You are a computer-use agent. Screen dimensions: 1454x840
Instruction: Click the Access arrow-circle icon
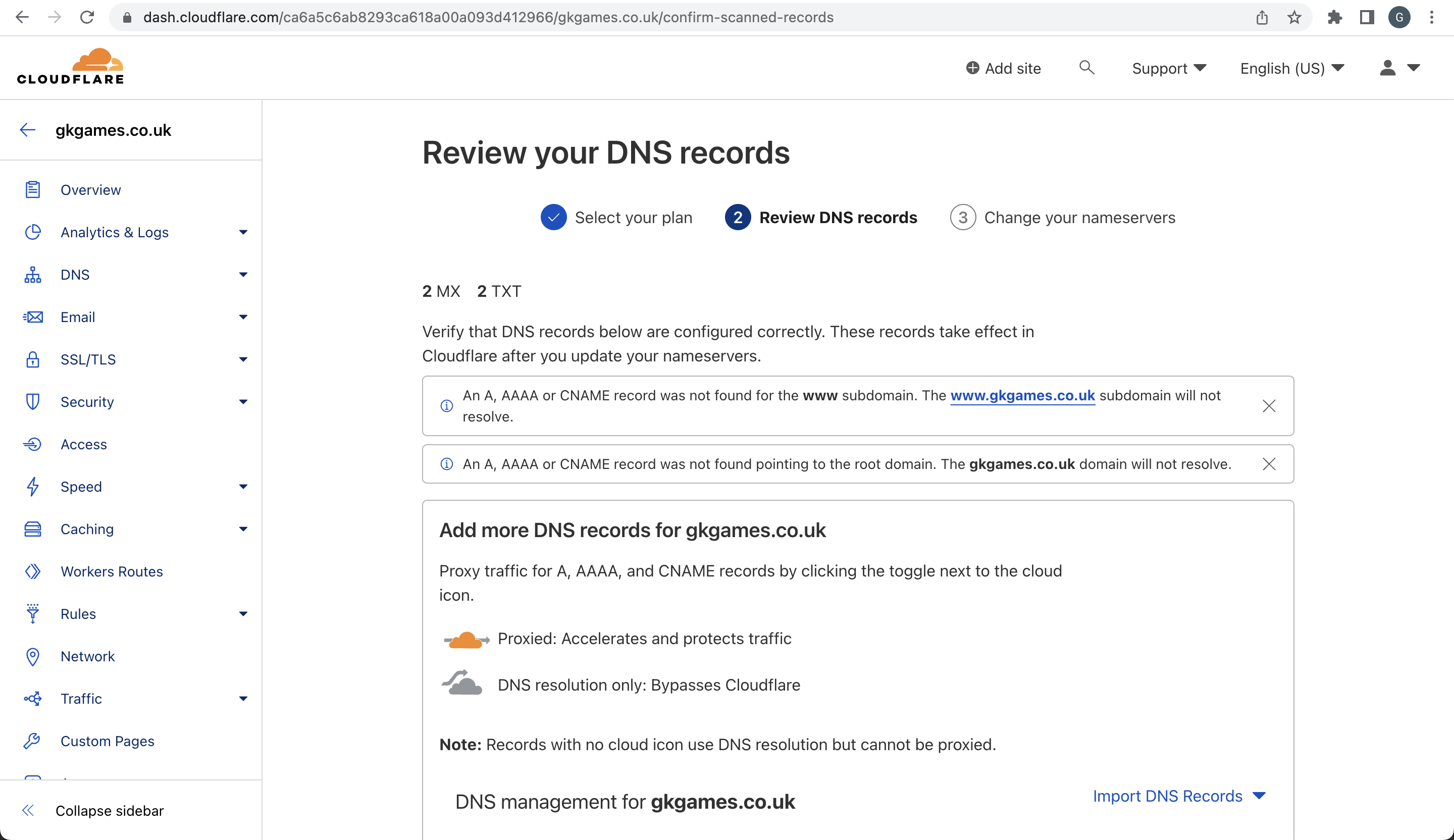click(32, 444)
